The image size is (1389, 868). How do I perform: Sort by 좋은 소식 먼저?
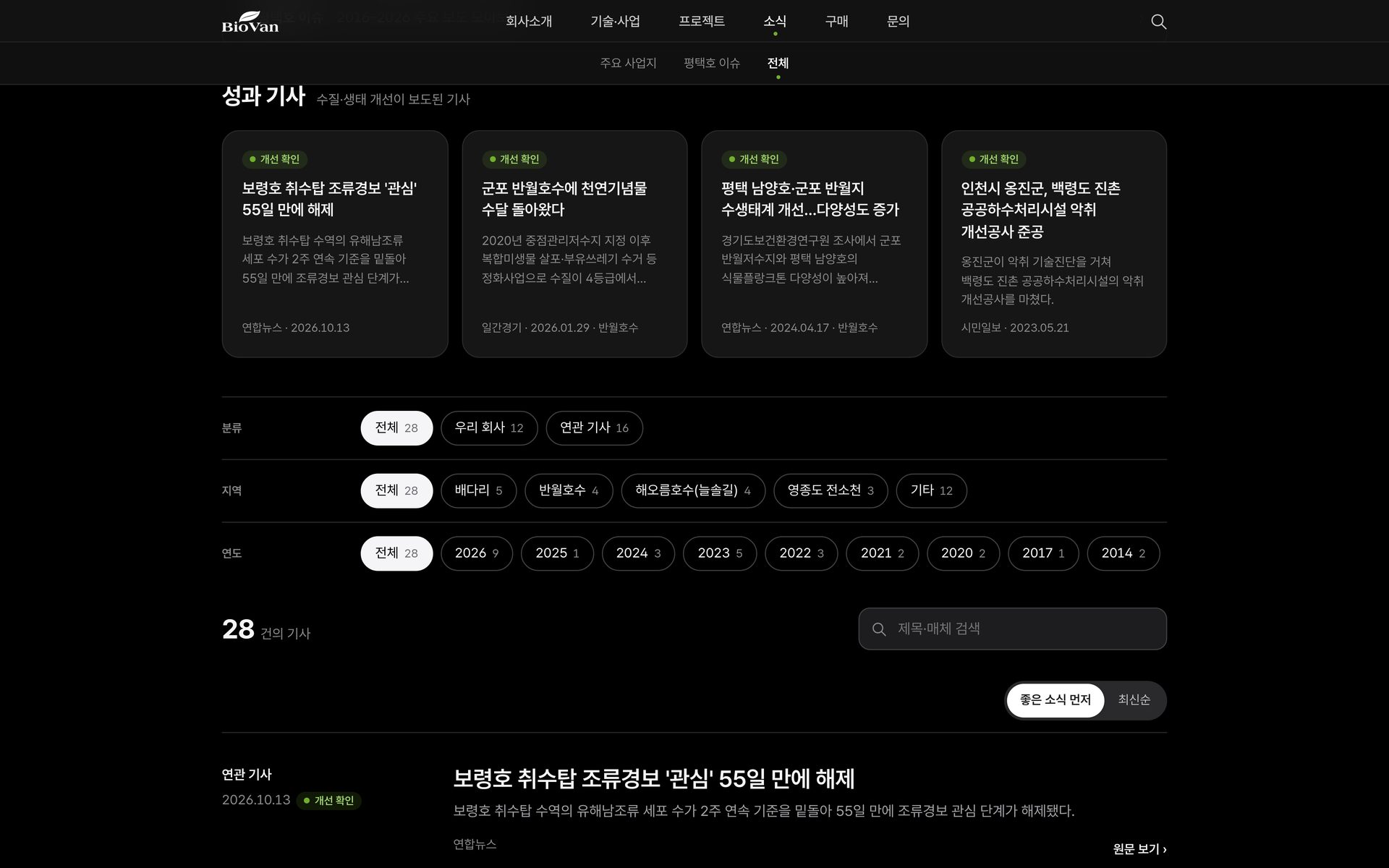[1055, 700]
